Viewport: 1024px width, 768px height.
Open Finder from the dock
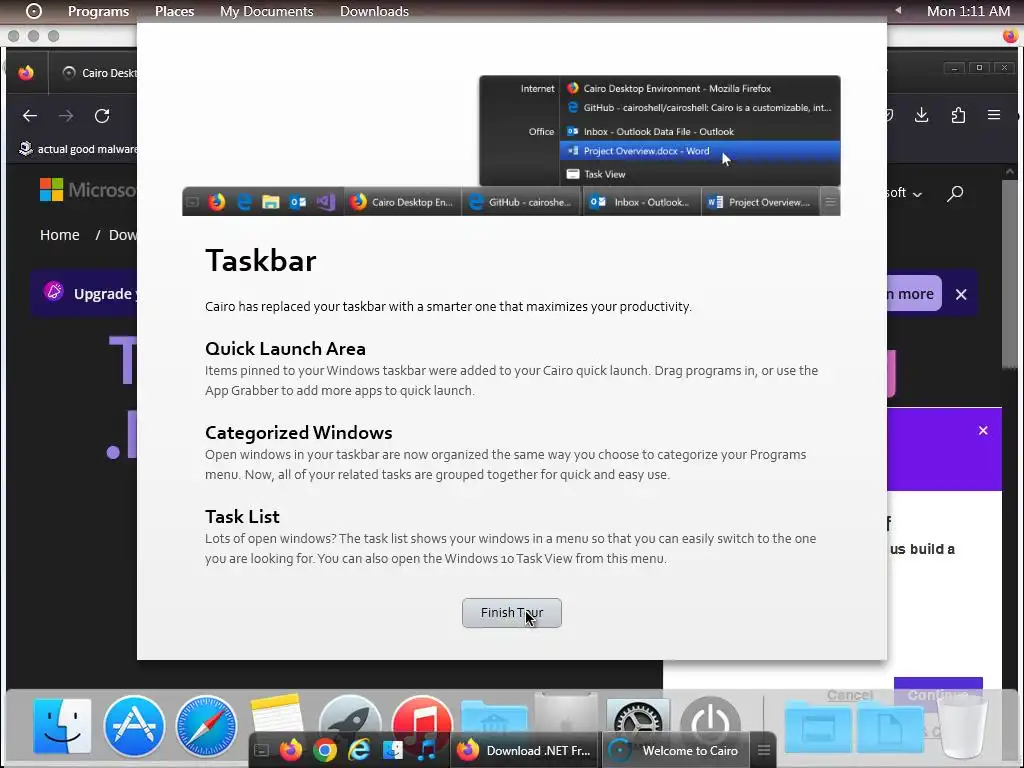(62, 726)
